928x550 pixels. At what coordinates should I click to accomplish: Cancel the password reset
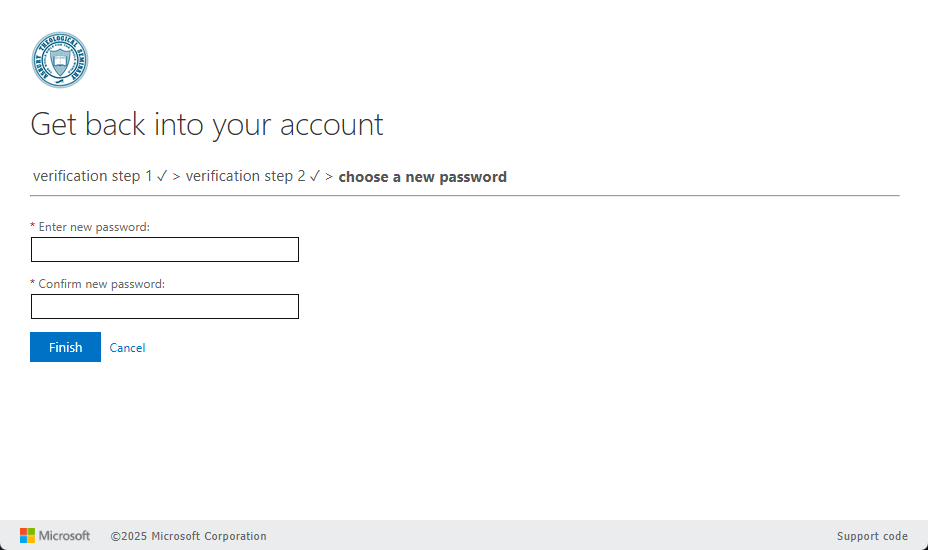(127, 348)
